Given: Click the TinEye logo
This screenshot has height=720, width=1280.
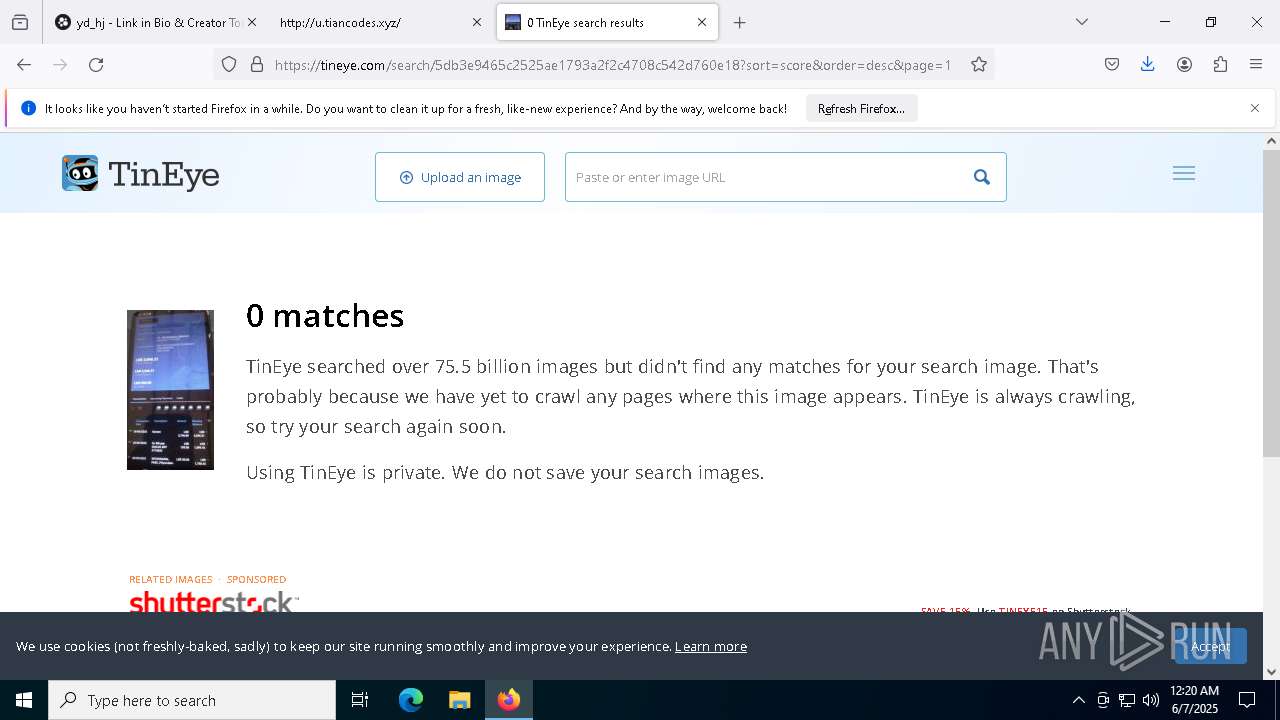Looking at the screenshot, I should point(140,174).
